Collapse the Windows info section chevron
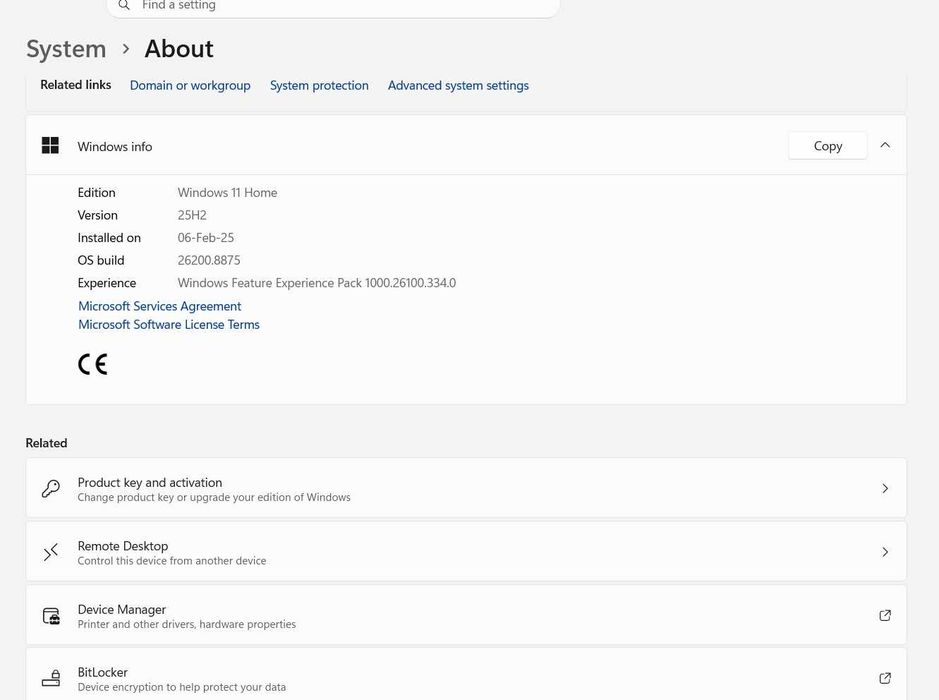 (885, 146)
